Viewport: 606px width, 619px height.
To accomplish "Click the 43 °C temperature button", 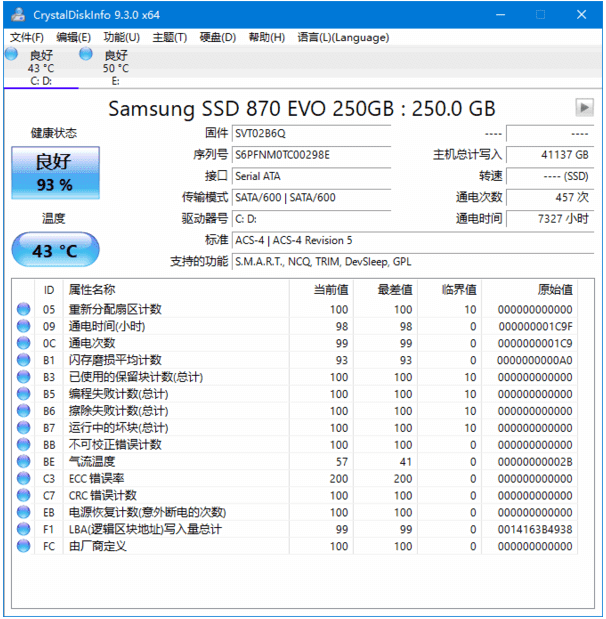I will click(x=54, y=251).
